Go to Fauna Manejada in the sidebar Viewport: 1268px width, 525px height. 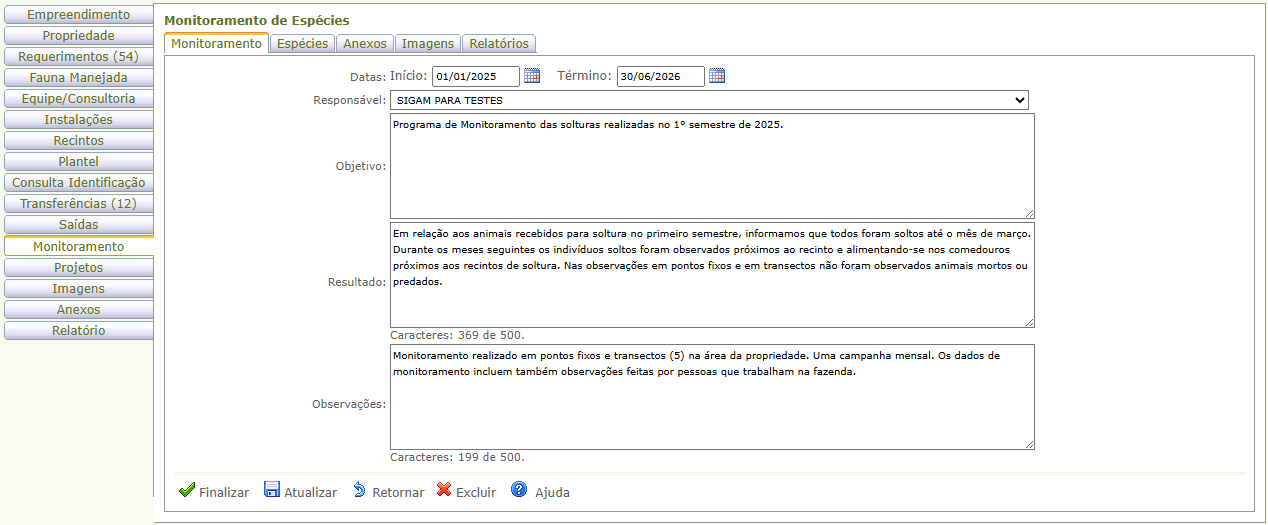(x=78, y=77)
